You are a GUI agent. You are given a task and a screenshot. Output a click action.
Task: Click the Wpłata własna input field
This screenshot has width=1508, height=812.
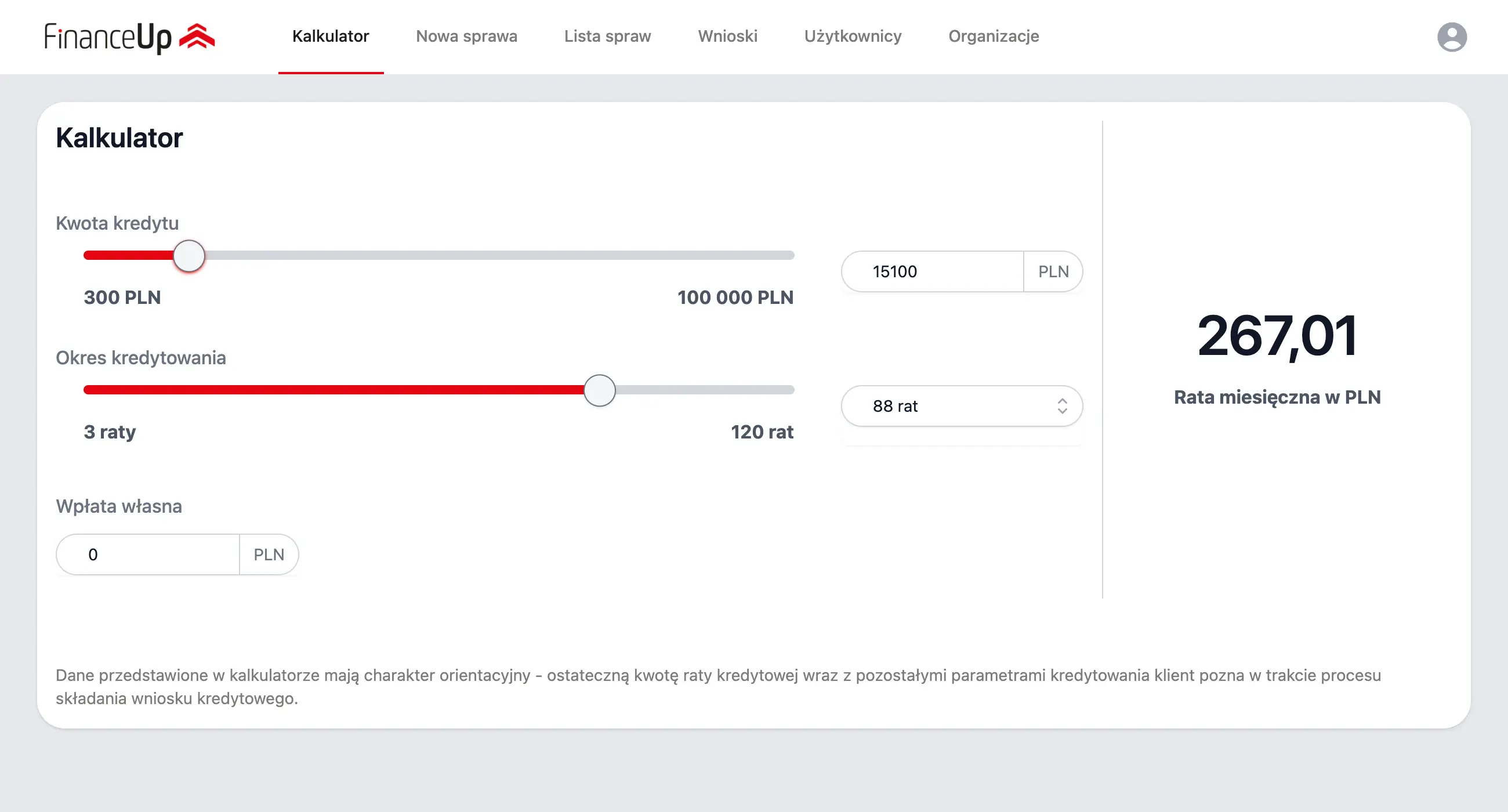(x=147, y=554)
